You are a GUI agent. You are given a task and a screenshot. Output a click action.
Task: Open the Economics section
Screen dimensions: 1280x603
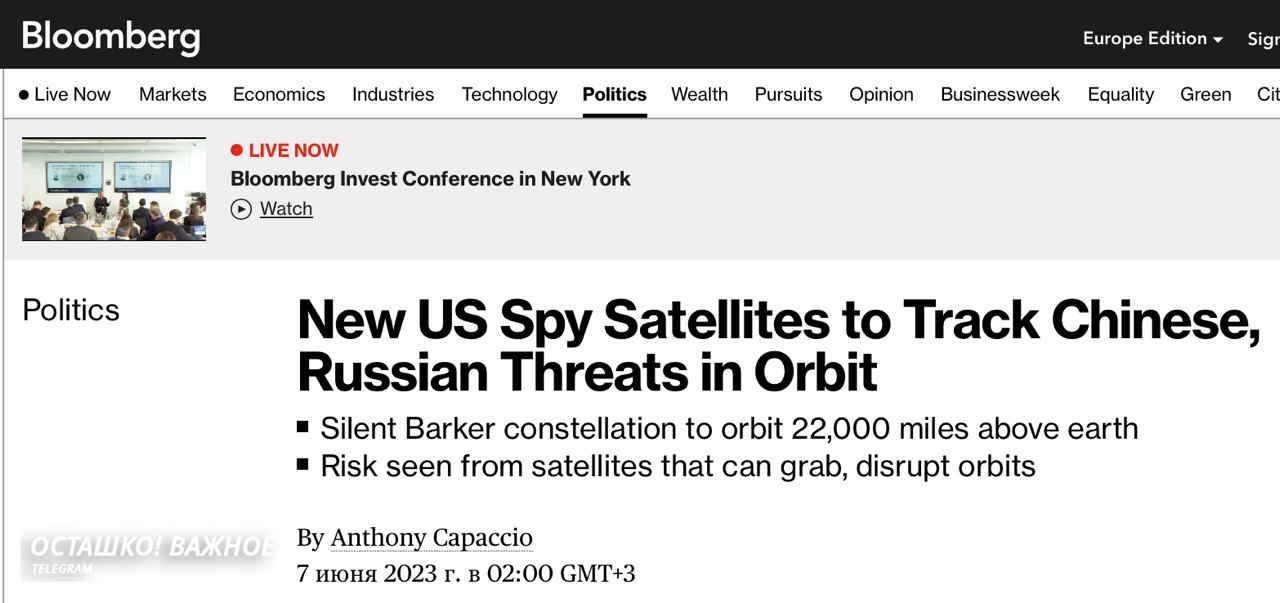tap(279, 94)
